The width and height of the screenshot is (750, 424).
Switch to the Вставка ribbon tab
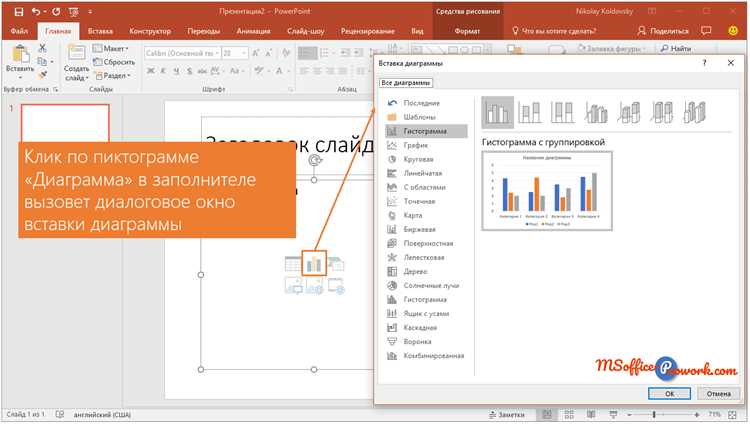[x=100, y=31]
